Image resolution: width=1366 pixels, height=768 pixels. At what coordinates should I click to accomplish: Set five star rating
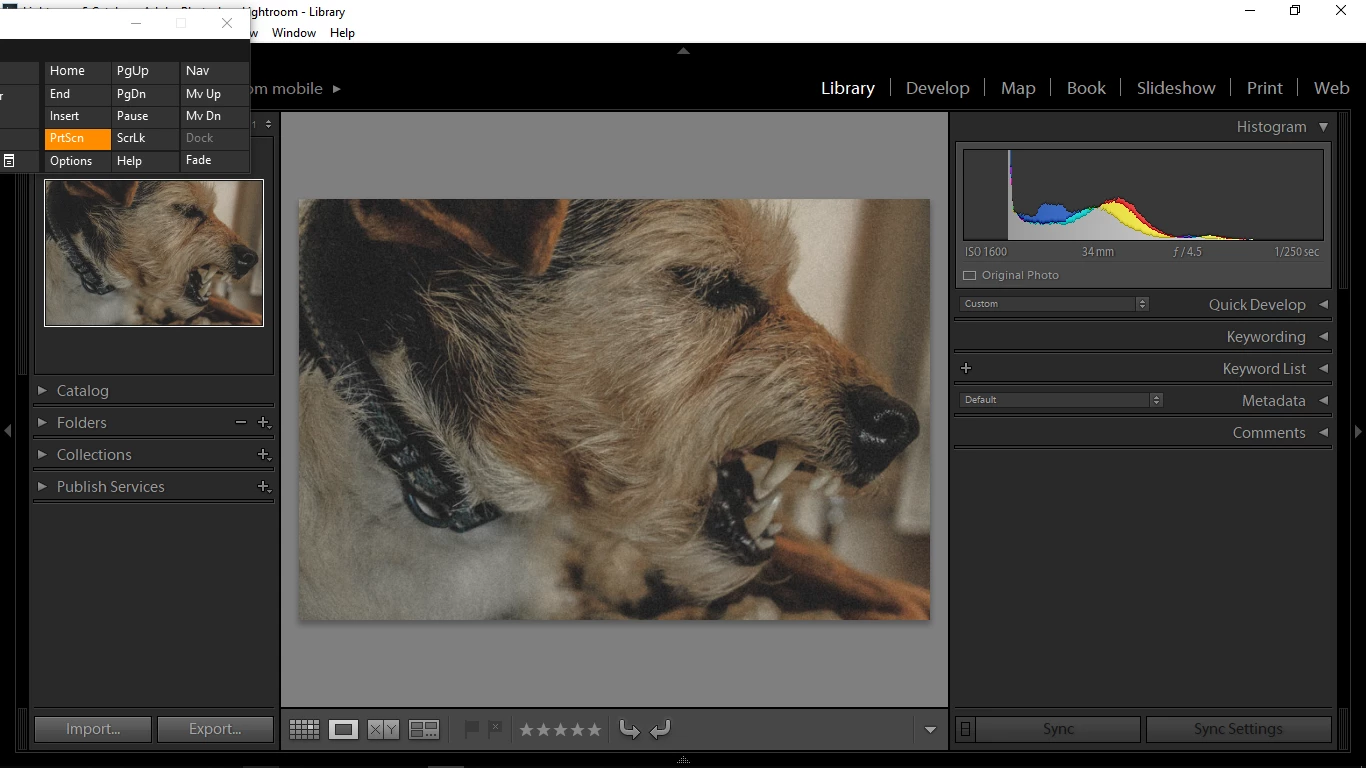point(594,730)
